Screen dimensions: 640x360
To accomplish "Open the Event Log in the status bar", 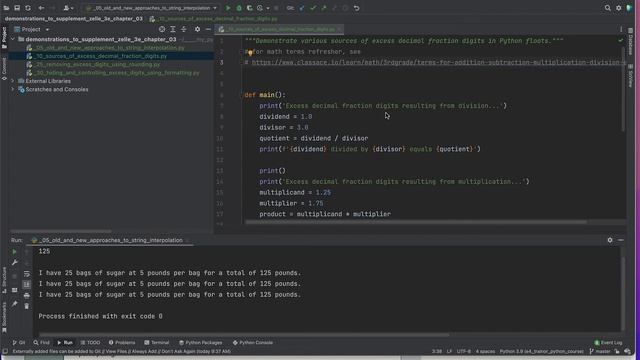I will click(x=608, y=343).
